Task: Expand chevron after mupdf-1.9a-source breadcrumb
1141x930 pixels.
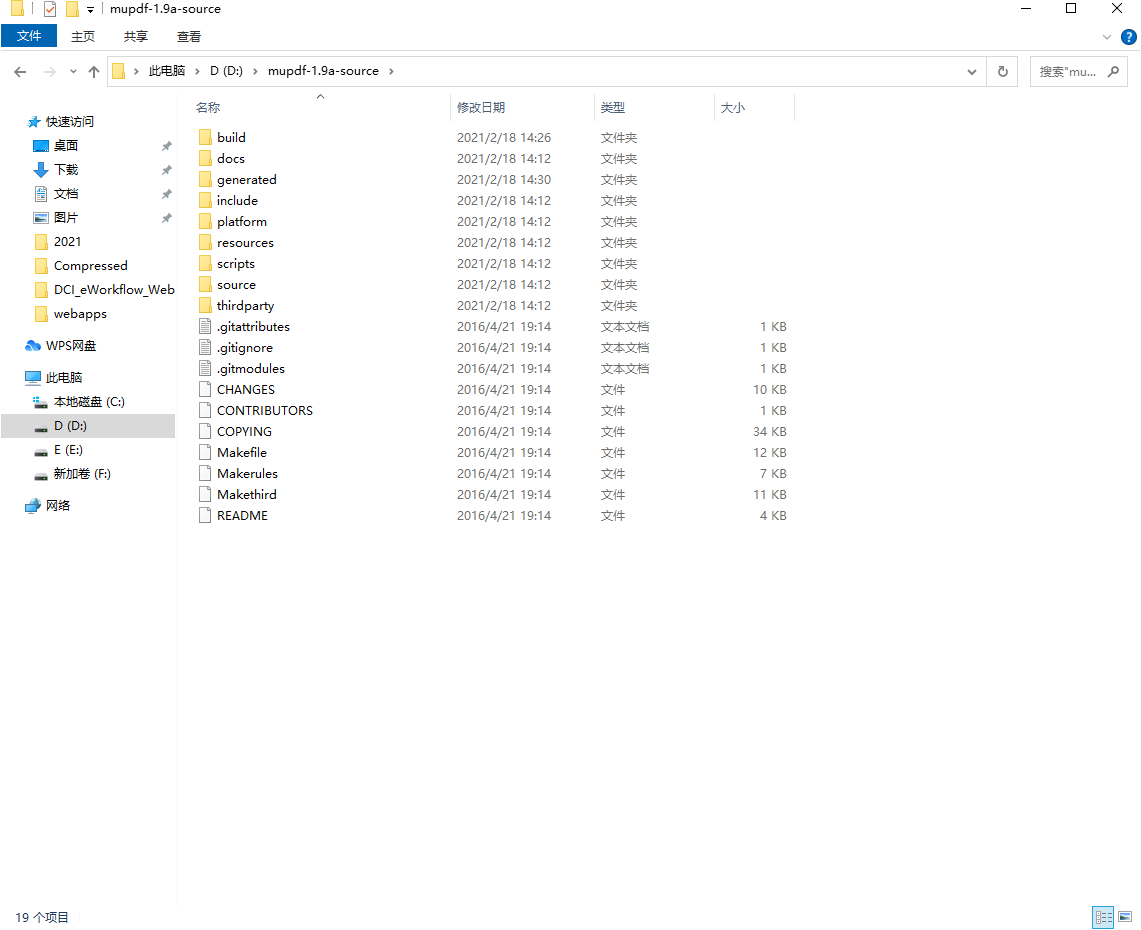Action: (391, 71)
